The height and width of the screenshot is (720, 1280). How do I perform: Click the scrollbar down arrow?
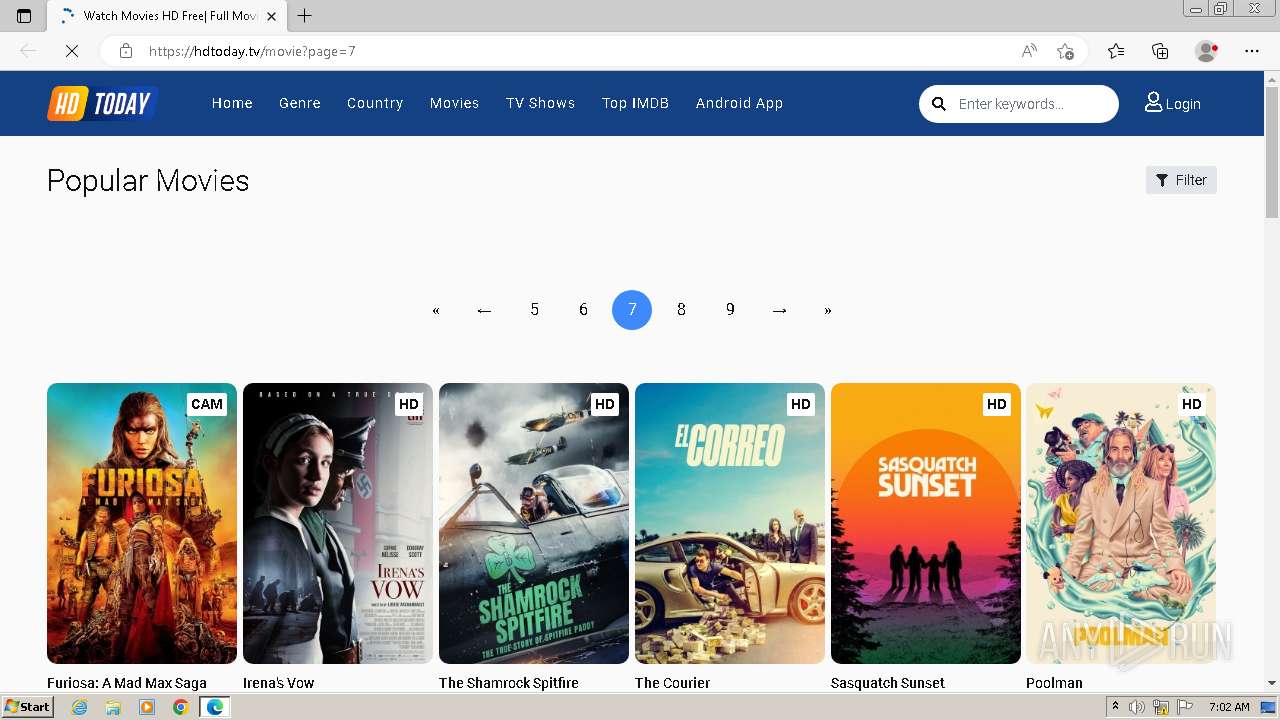pos(1272,683)
